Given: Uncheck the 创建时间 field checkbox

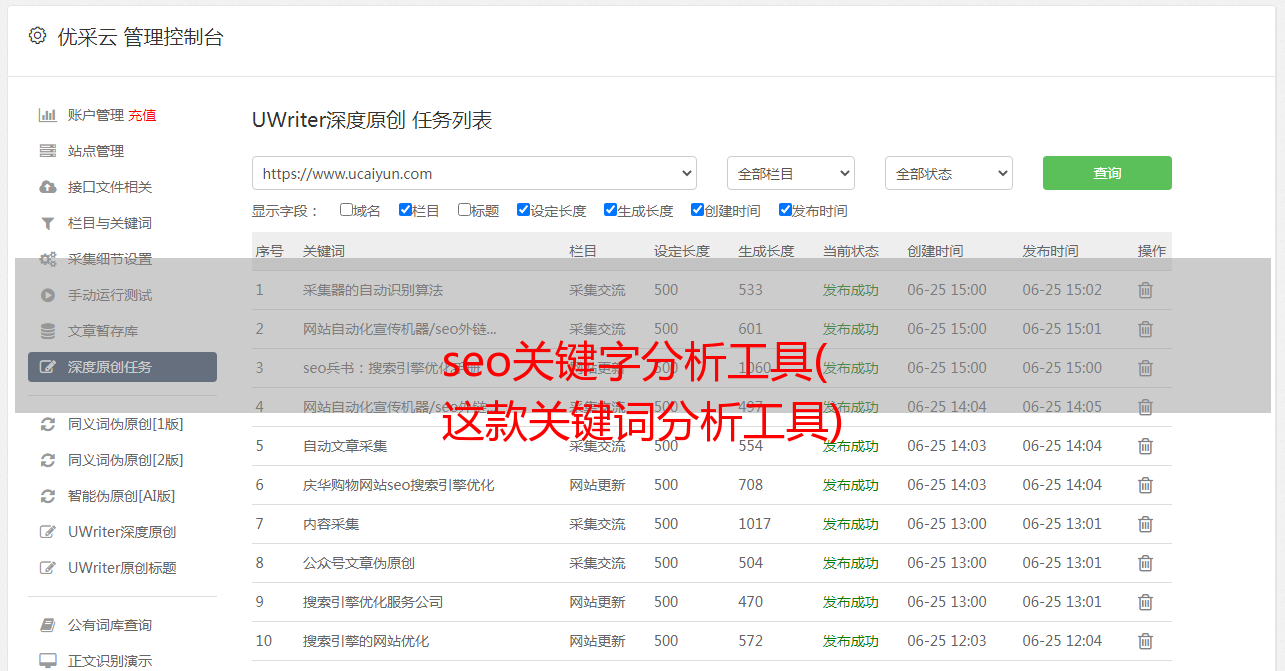Looking at the screenshot, I should click(x=697, y=210).
